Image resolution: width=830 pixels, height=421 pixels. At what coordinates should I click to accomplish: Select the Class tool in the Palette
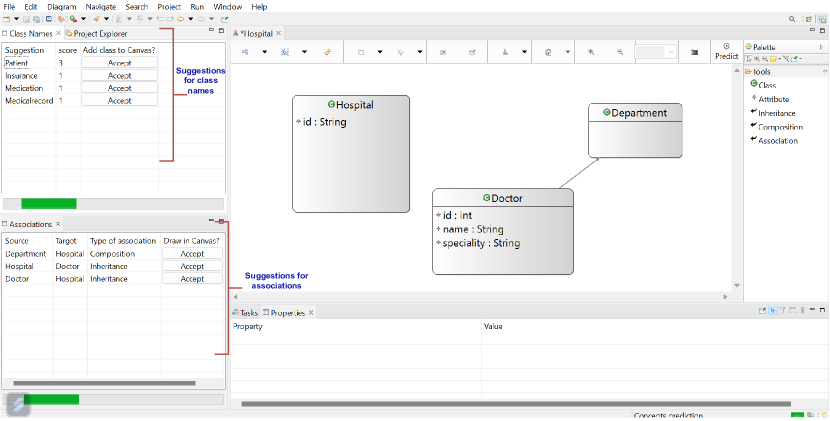click(x=763, y=85)
